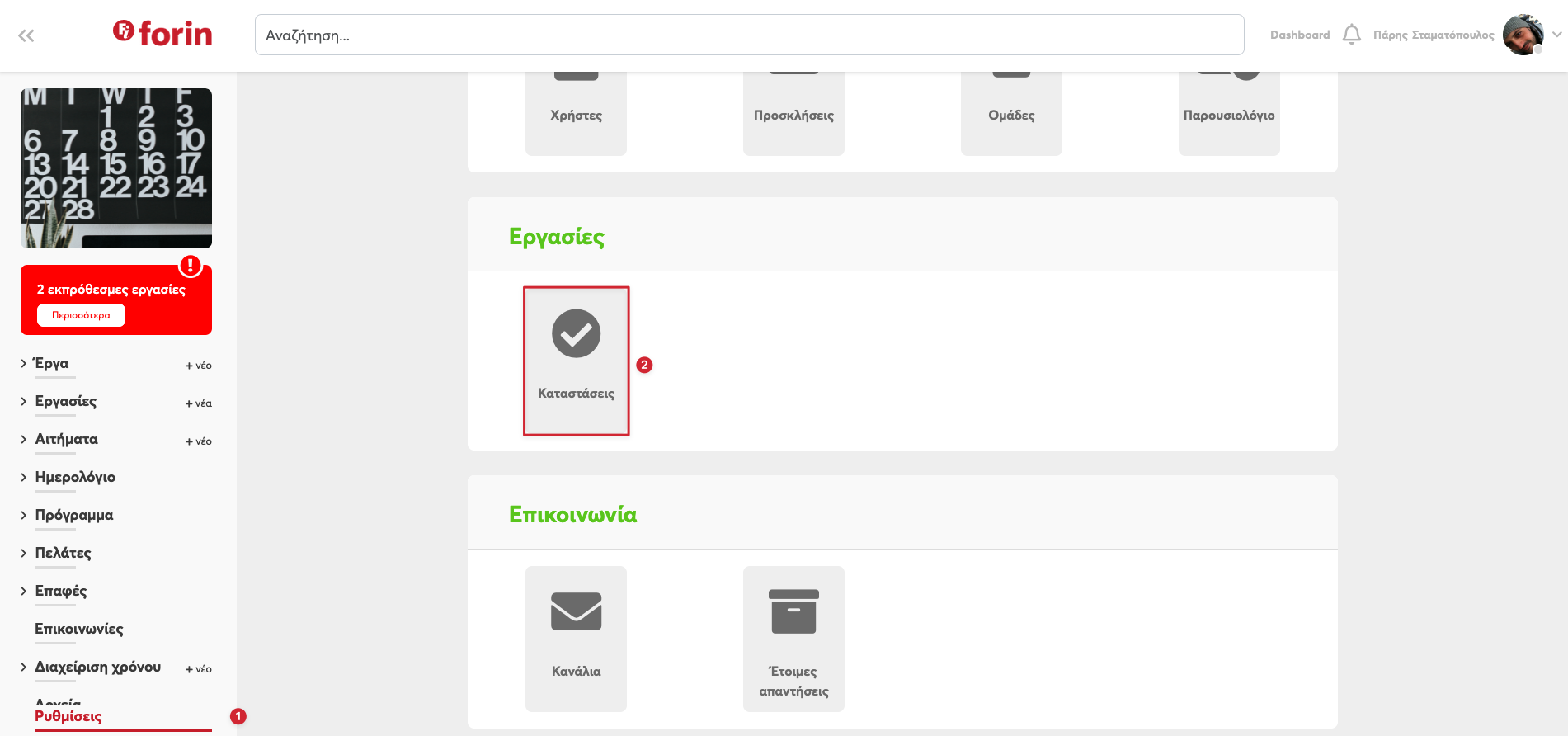1568x736 pixels.
Task: Focus the Αναζήτηση search field
Action: click(749, 35)
